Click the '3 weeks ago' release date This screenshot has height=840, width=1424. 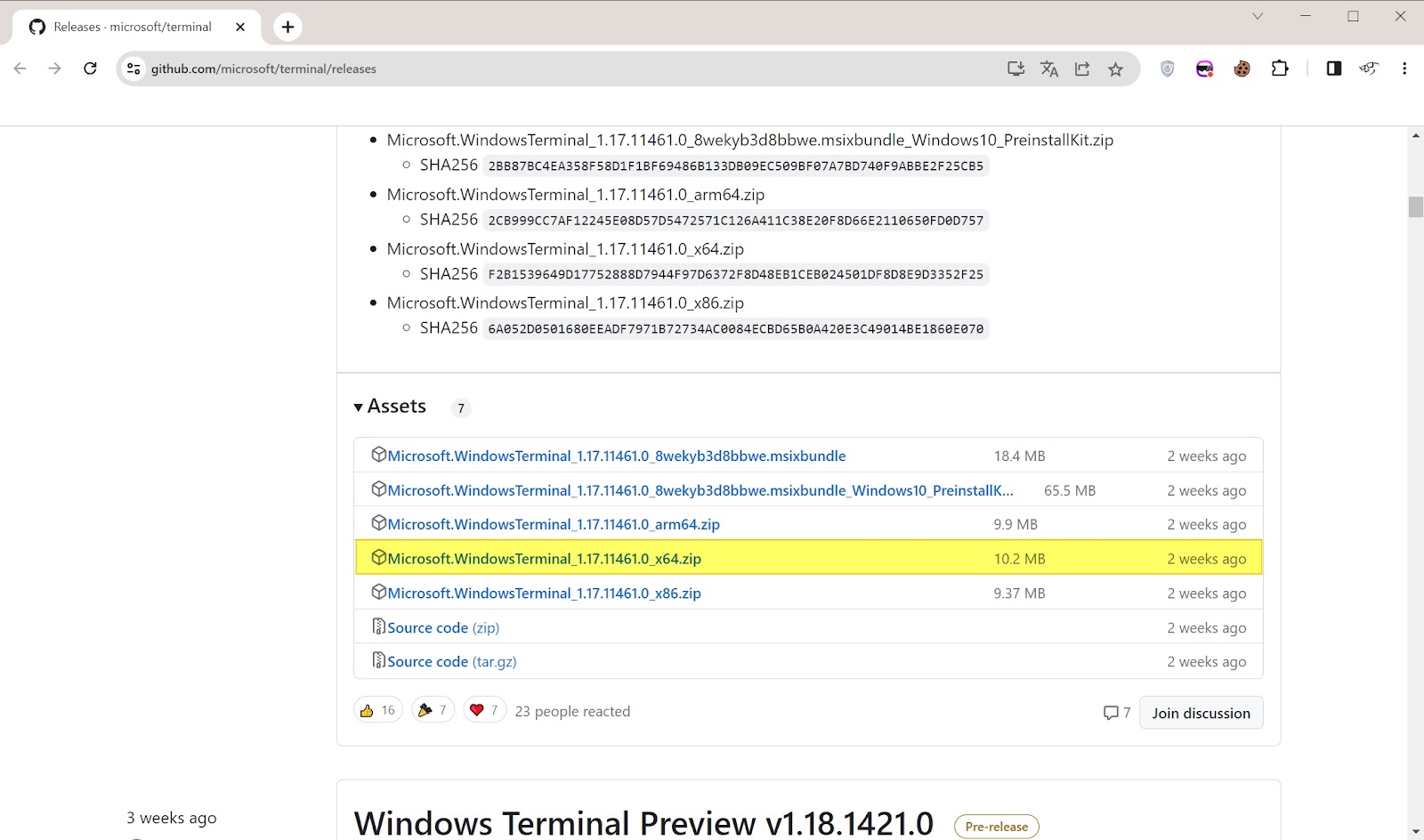[171, 818]
